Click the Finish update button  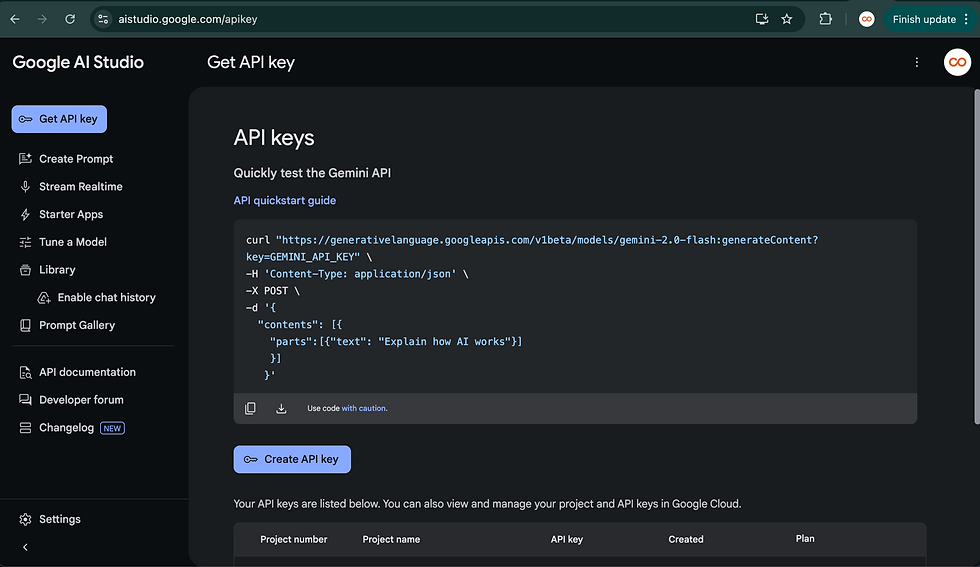[x=924, y=19]
